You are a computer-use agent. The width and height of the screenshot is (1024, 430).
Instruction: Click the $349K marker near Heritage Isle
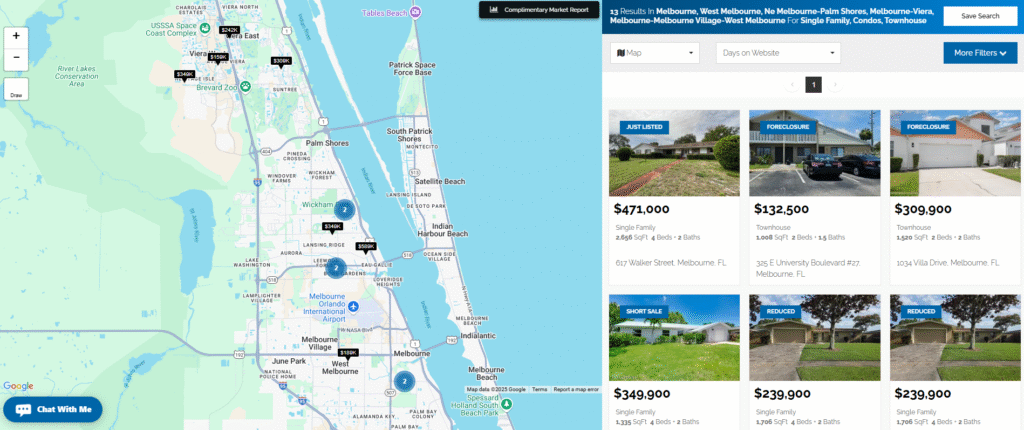pos(185,74)
